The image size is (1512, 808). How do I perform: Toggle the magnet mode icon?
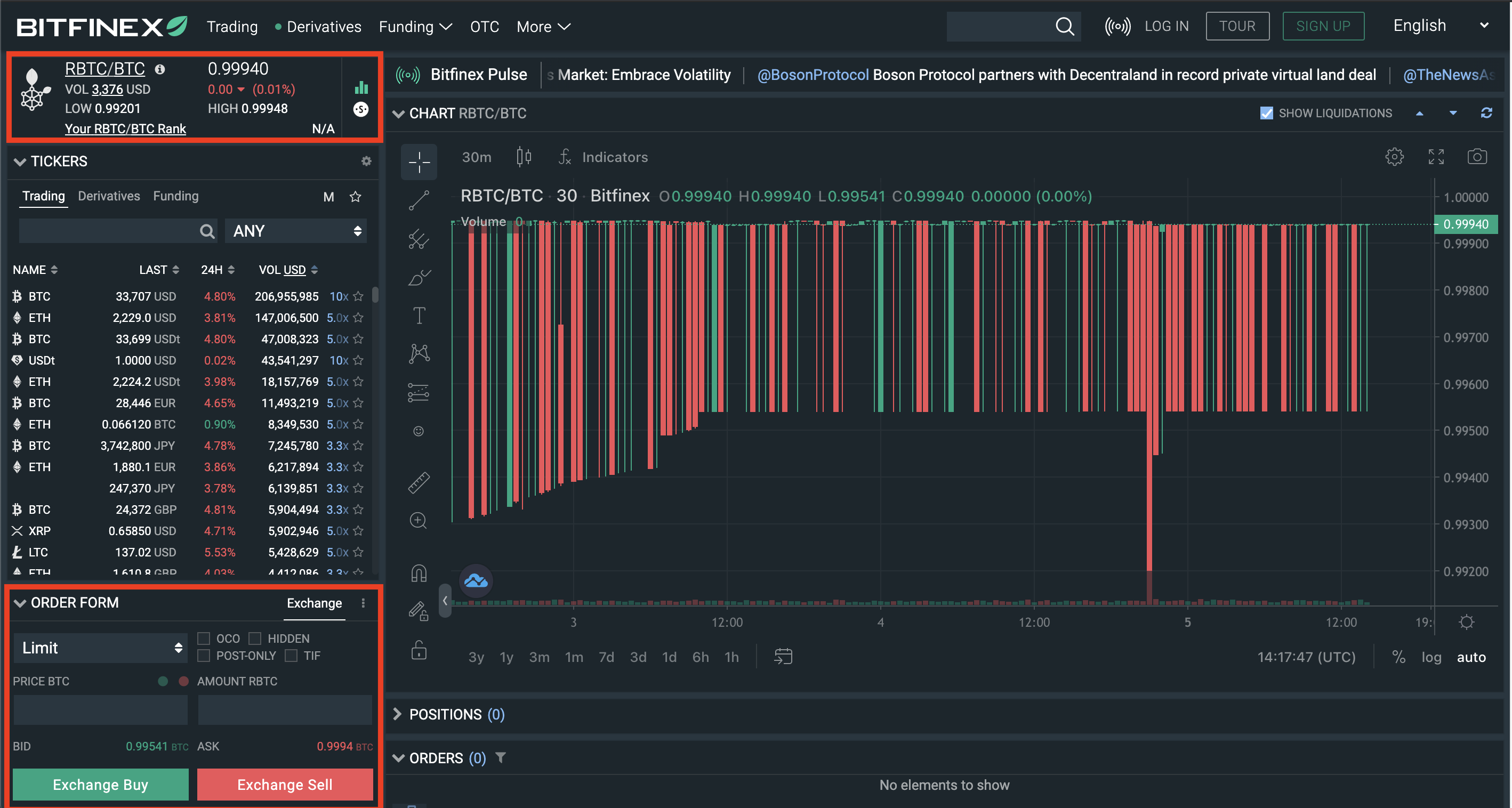419,573
